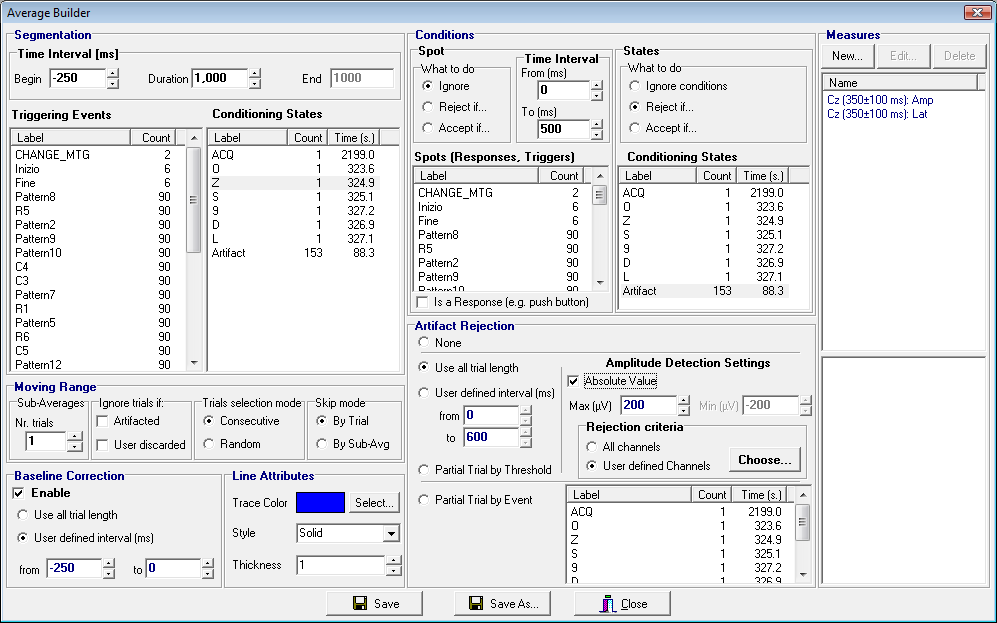
Task: Click the Thickness field
Action: point(341,565)
